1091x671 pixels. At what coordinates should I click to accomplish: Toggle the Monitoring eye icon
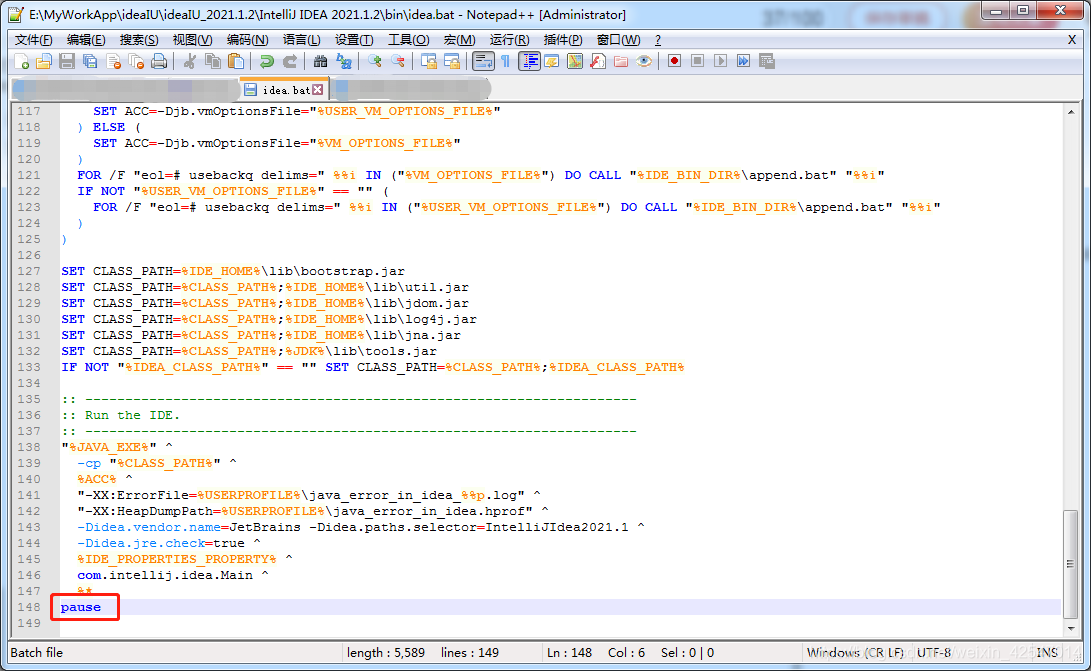tap(644, 62)
